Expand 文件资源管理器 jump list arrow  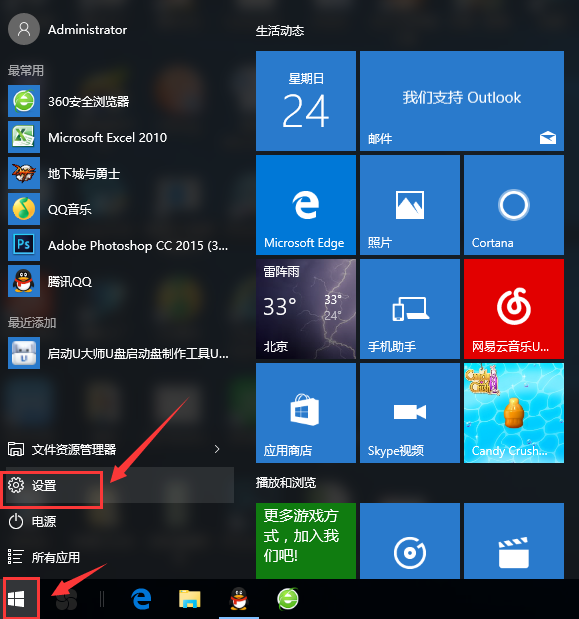217,449
